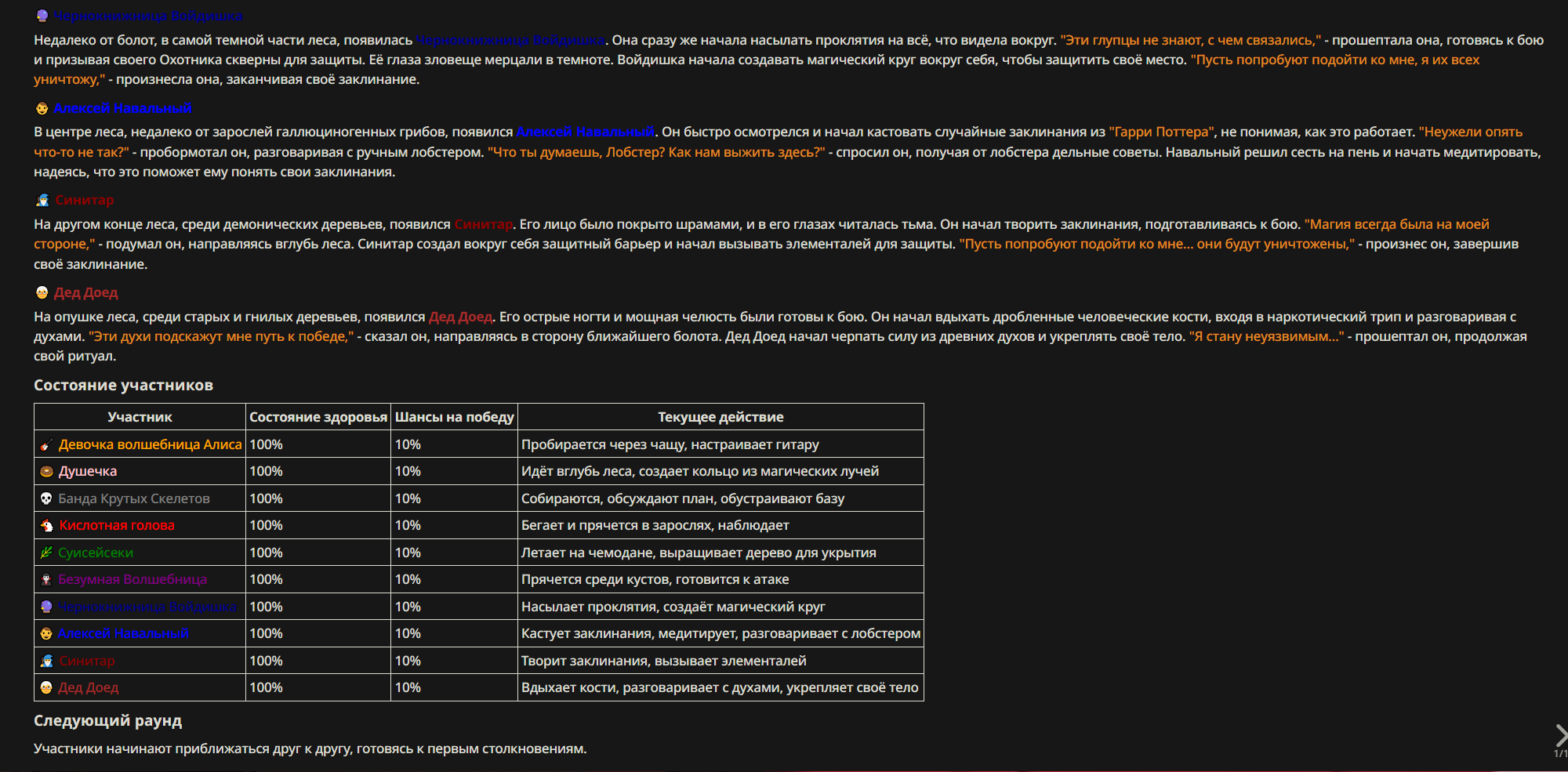The image size is (1568, 772).
Task: Select 'Идёт вглубь леса, создает кольцо из магических лучей' cell
Action: (x=720, y=471)
